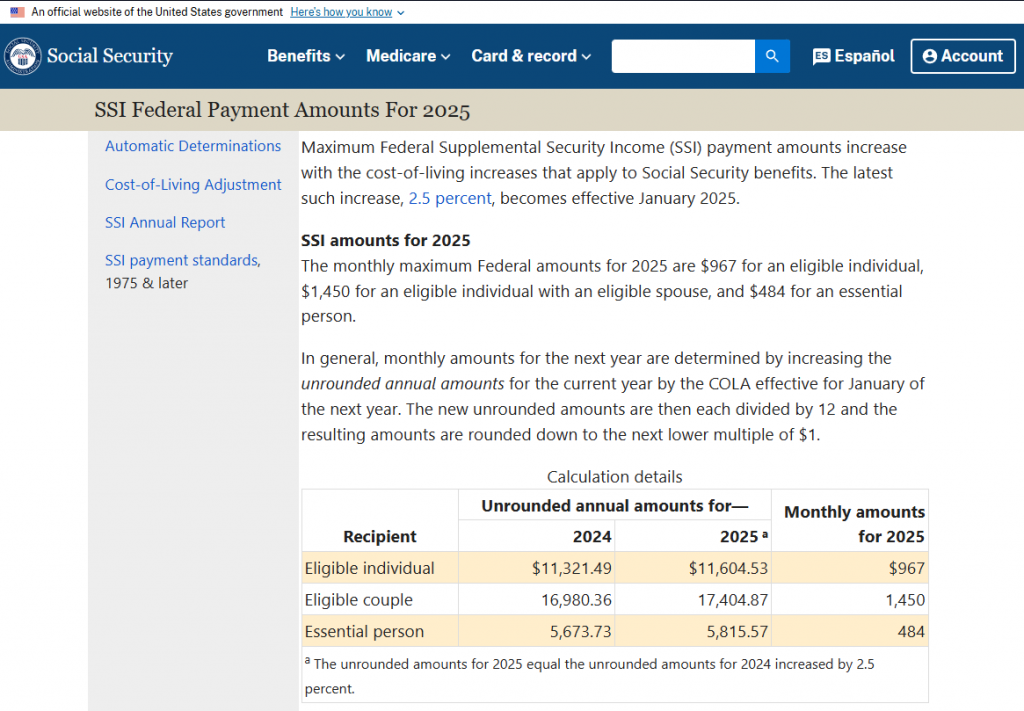The width and height of the screenshot is (1024, 711).
Task: Click the ES language icon beside Español
Action: (822, 56)
